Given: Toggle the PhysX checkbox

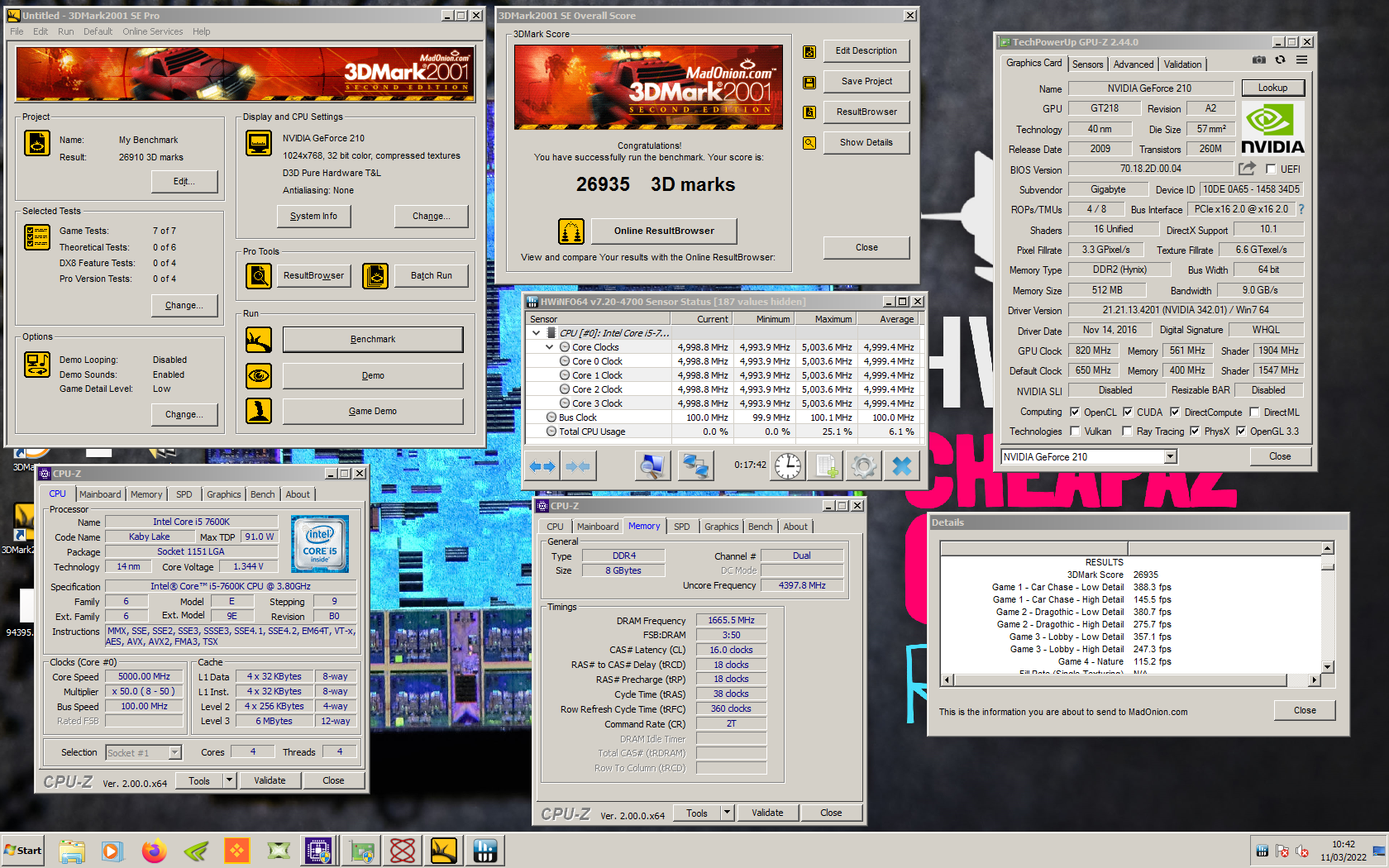Looking at the screenshot, I should [x=1195, y=431].
